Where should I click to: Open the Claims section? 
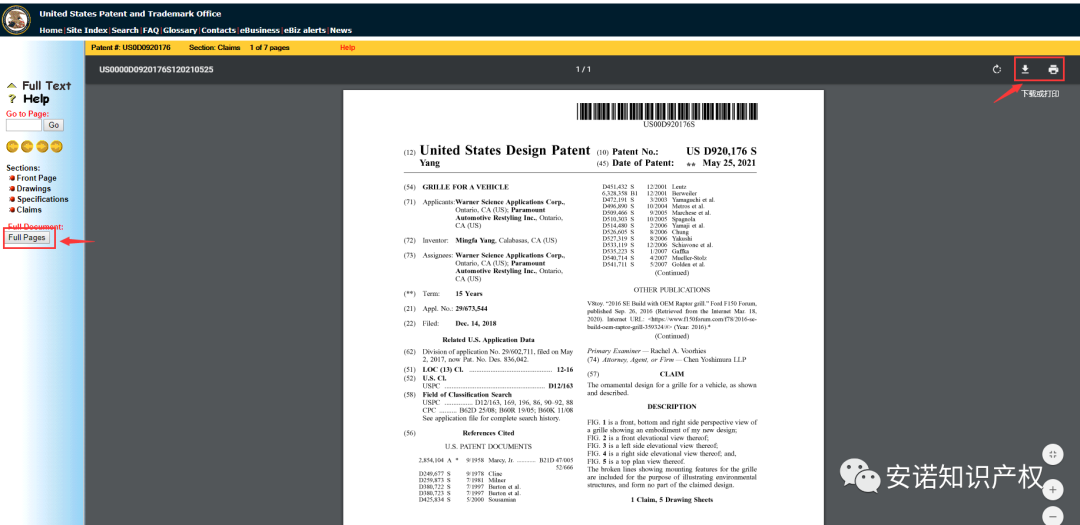point(29,209)
